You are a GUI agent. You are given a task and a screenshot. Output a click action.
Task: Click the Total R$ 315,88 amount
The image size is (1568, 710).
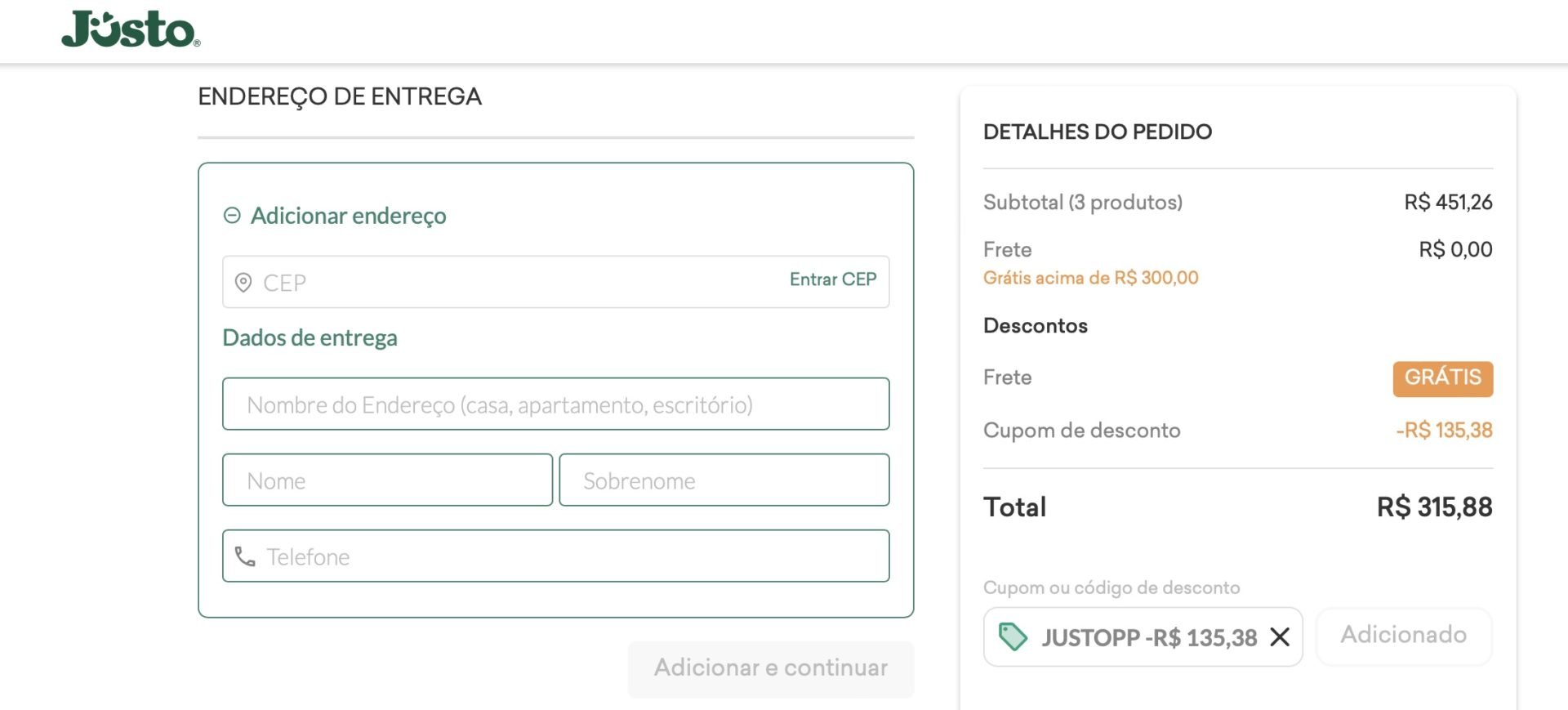click(1435, 507)
